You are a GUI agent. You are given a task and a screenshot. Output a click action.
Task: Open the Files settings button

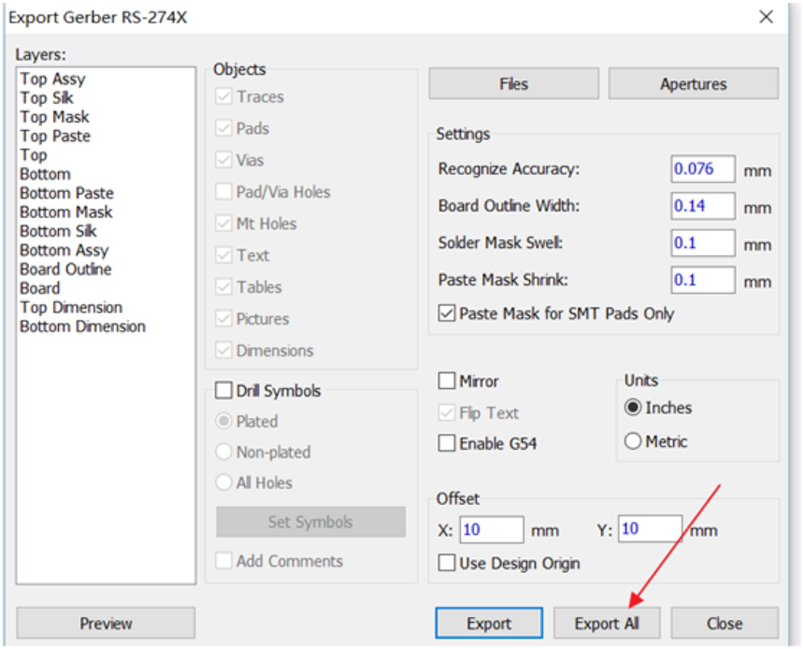[514, 84]
